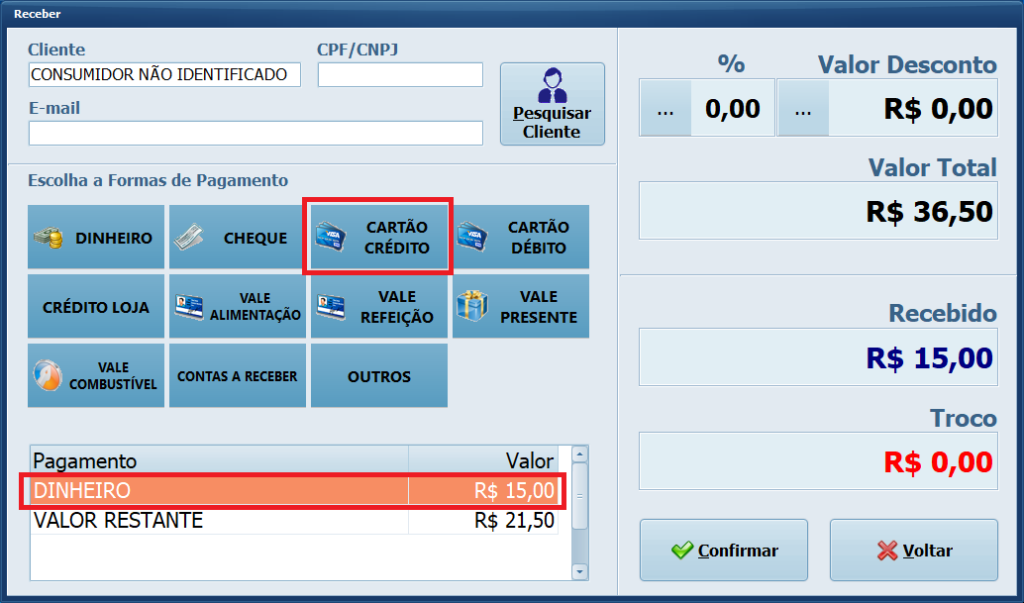Pick the Vale Presente gift option
Image resolution: width=1024 pixels, height=603 pixels.
[x=520, y=306]
